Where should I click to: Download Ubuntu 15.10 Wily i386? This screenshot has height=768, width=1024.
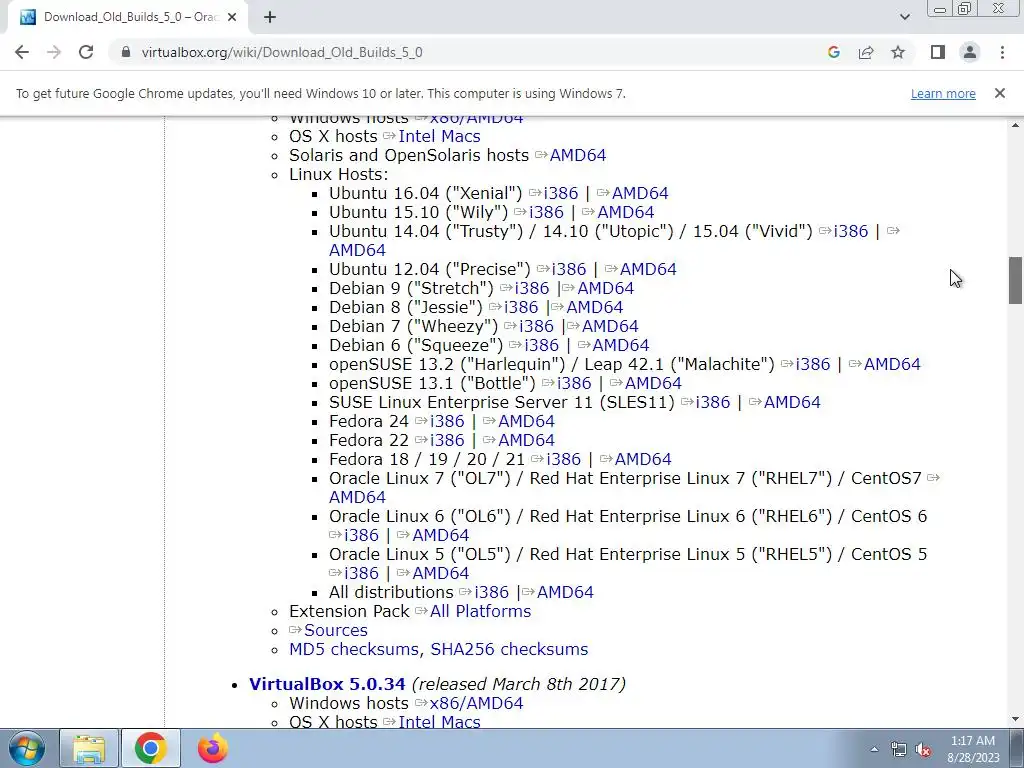(x=546, y=212)
